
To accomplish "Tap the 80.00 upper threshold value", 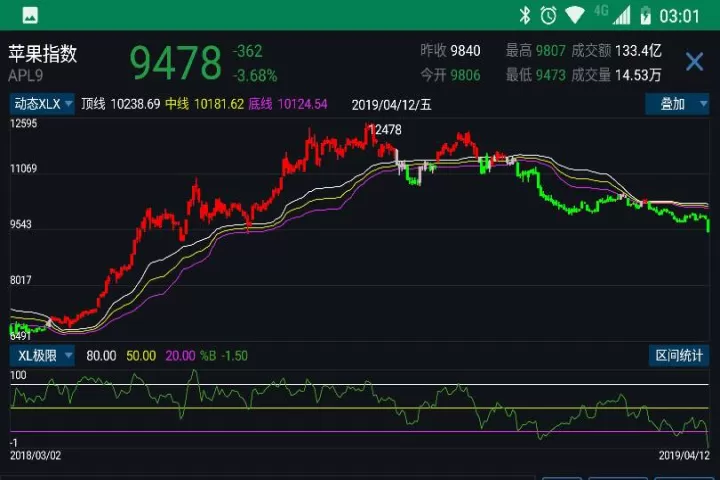I will click(101, 356).
